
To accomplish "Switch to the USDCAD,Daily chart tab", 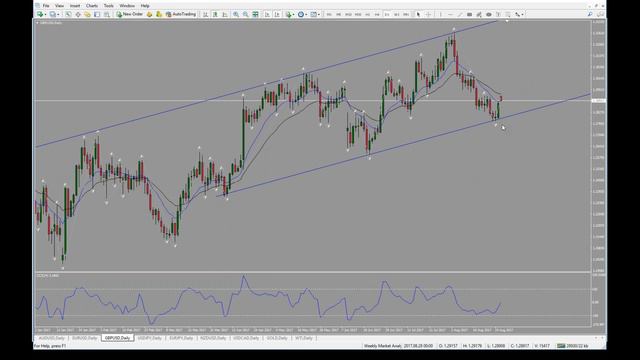I will pos(246,338).
